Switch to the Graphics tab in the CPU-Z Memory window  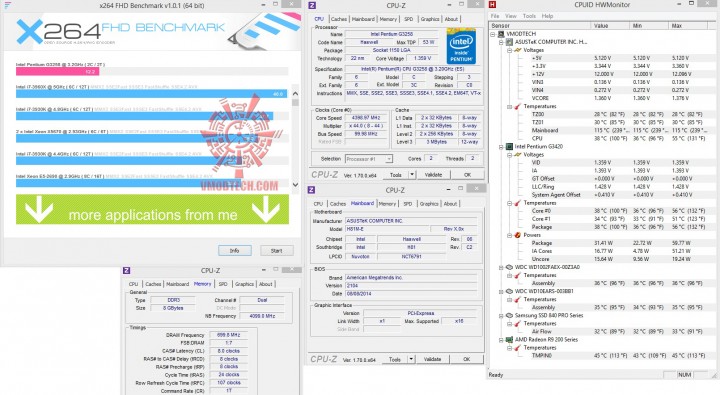click(244, 284)
